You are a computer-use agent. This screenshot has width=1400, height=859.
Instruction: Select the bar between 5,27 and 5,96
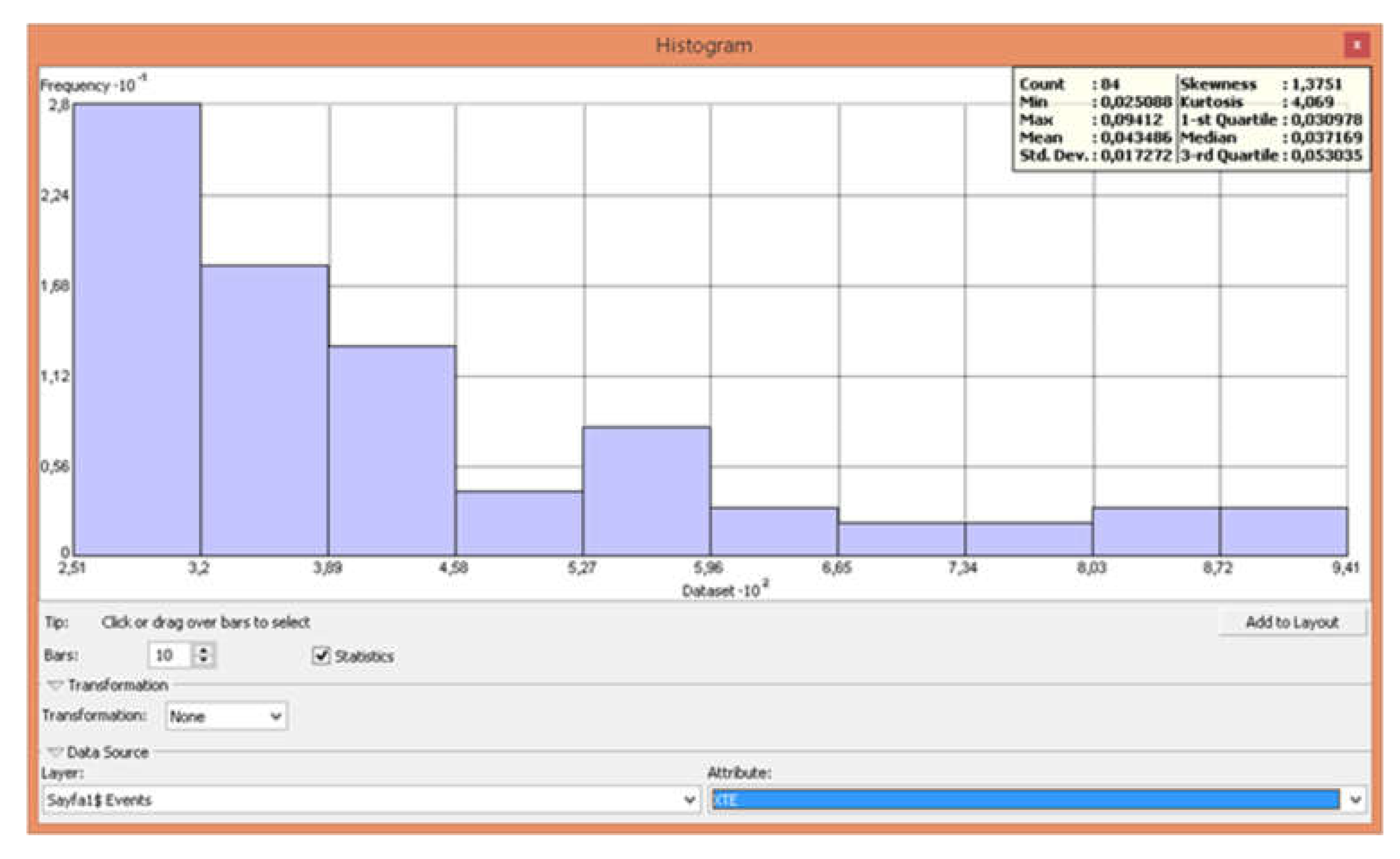646,492
